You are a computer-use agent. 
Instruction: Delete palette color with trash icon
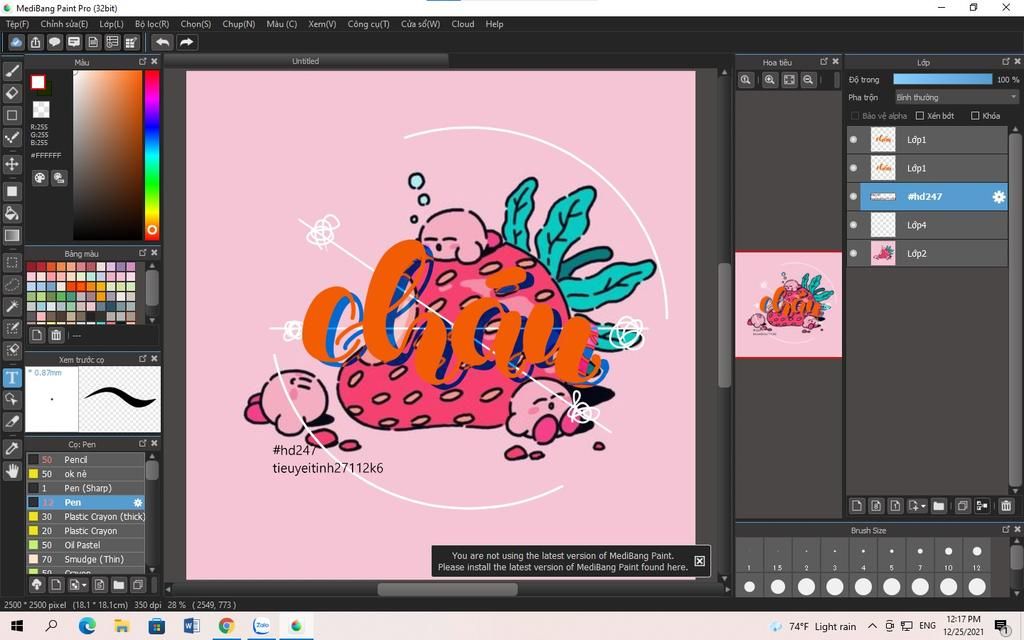56,335
